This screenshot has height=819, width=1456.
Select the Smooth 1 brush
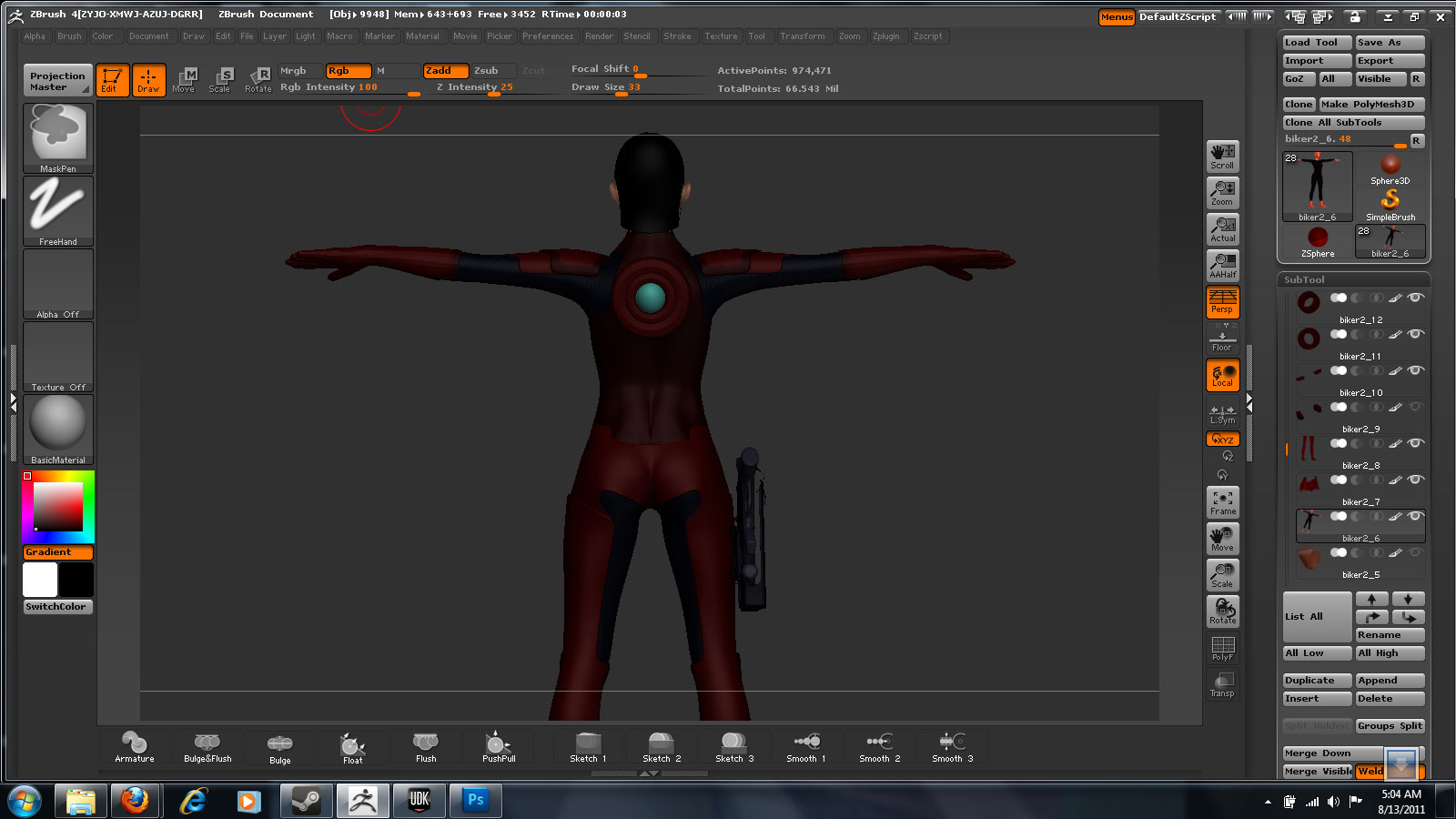point(806,747)
